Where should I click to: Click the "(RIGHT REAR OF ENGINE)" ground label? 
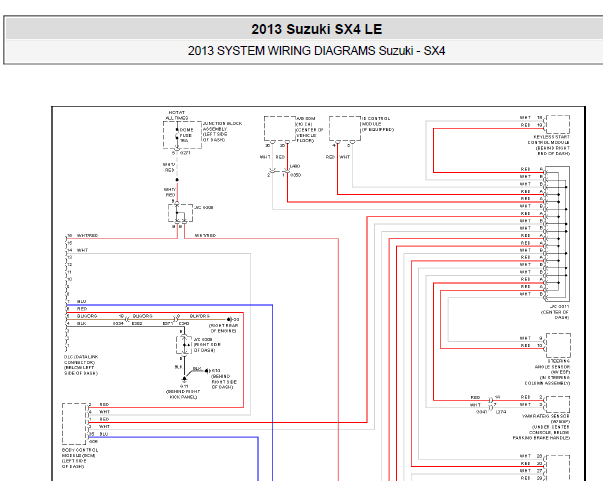223,328
